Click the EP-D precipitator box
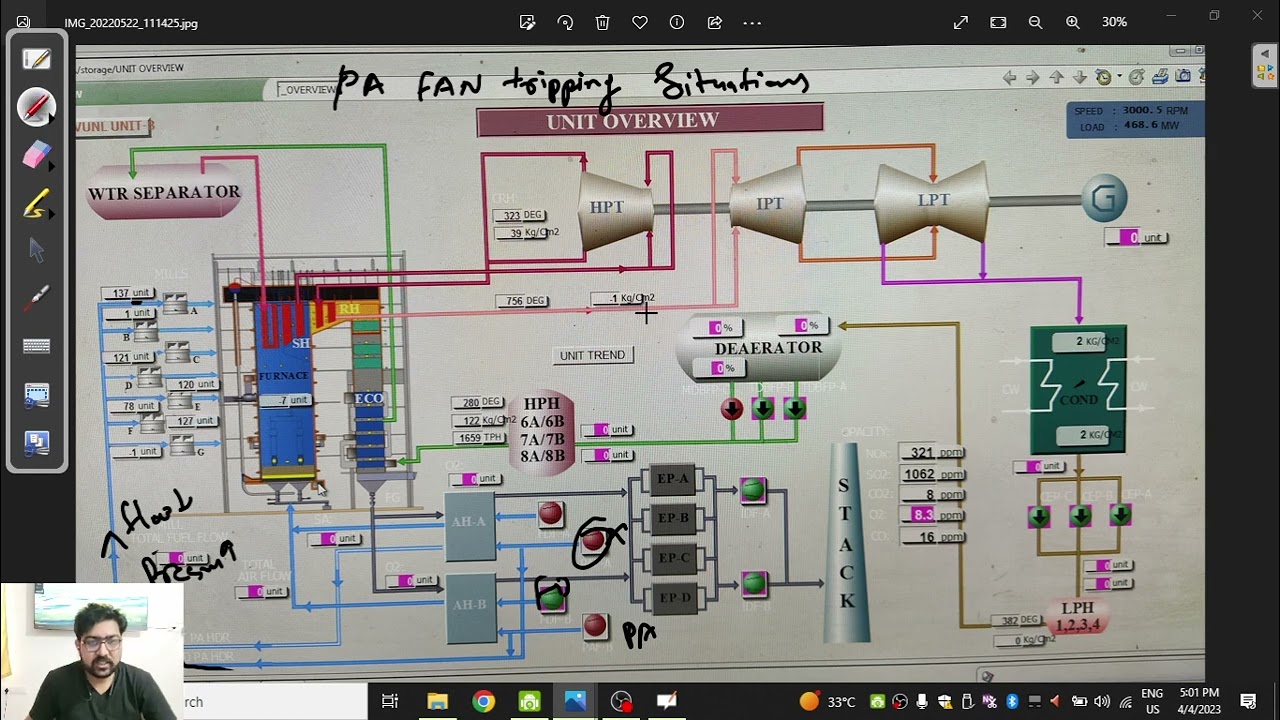Image resolution: width=1280 pixels, height=720 pixels. [x=673, y=597]
